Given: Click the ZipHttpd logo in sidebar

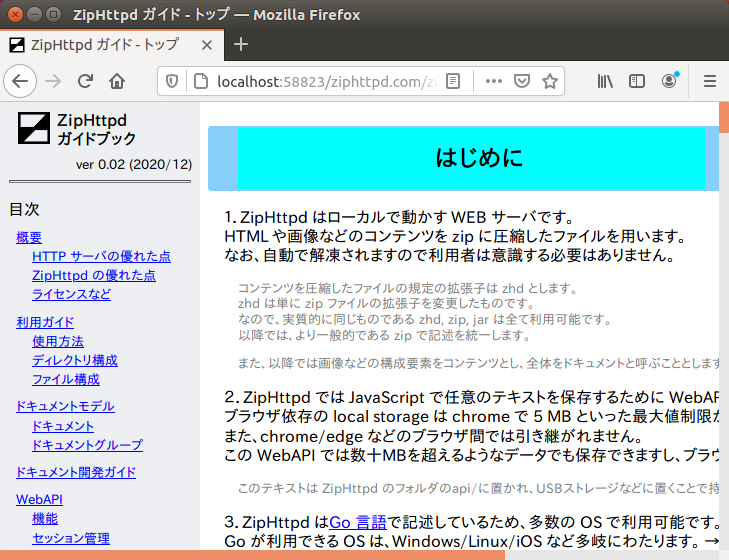Looking at the screenshot, I should 33,128.
